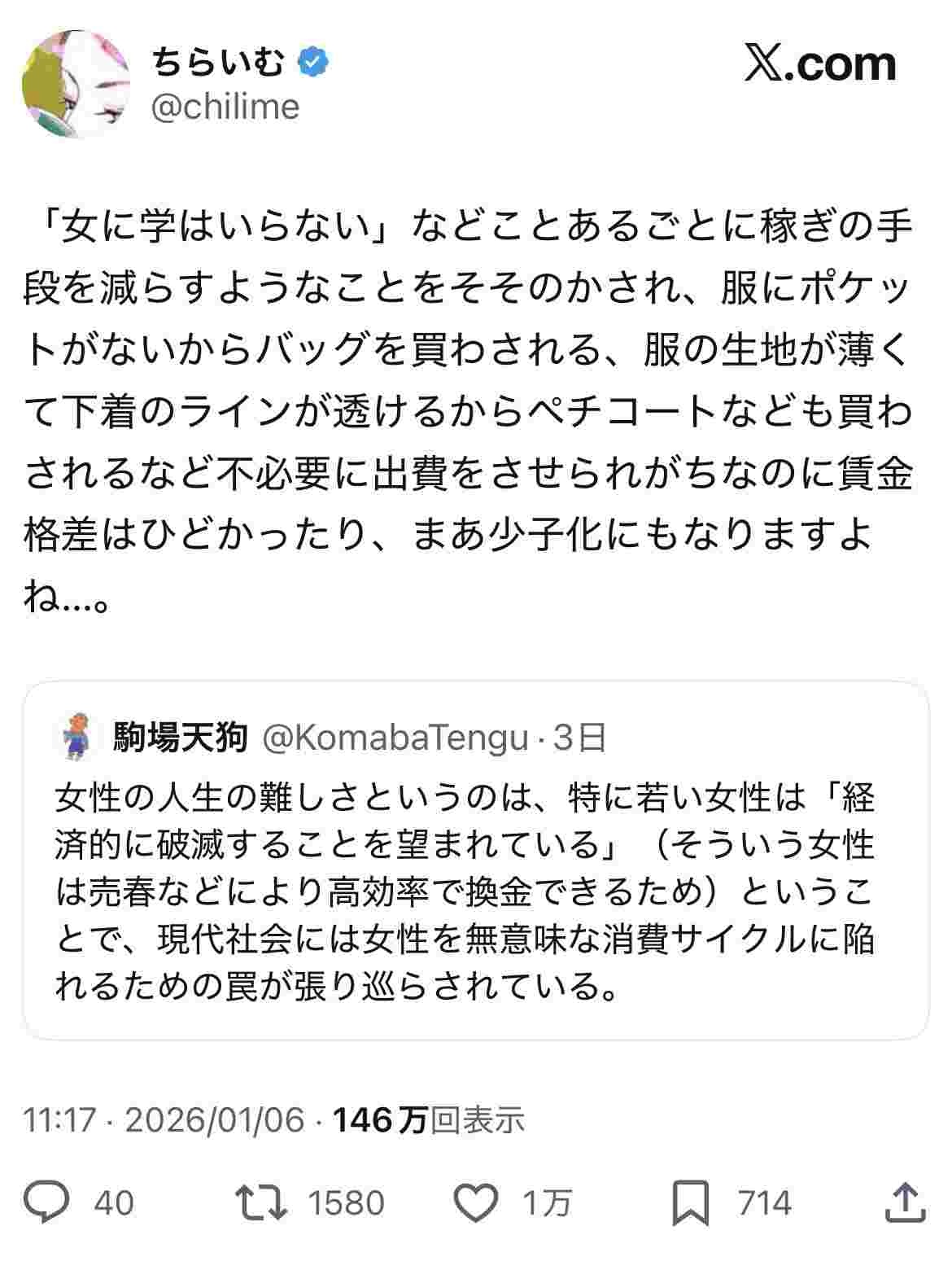Open the @chilime handle link
Image resolution: width=952 pixels, height=1270 pixels.
click(225, 107)
